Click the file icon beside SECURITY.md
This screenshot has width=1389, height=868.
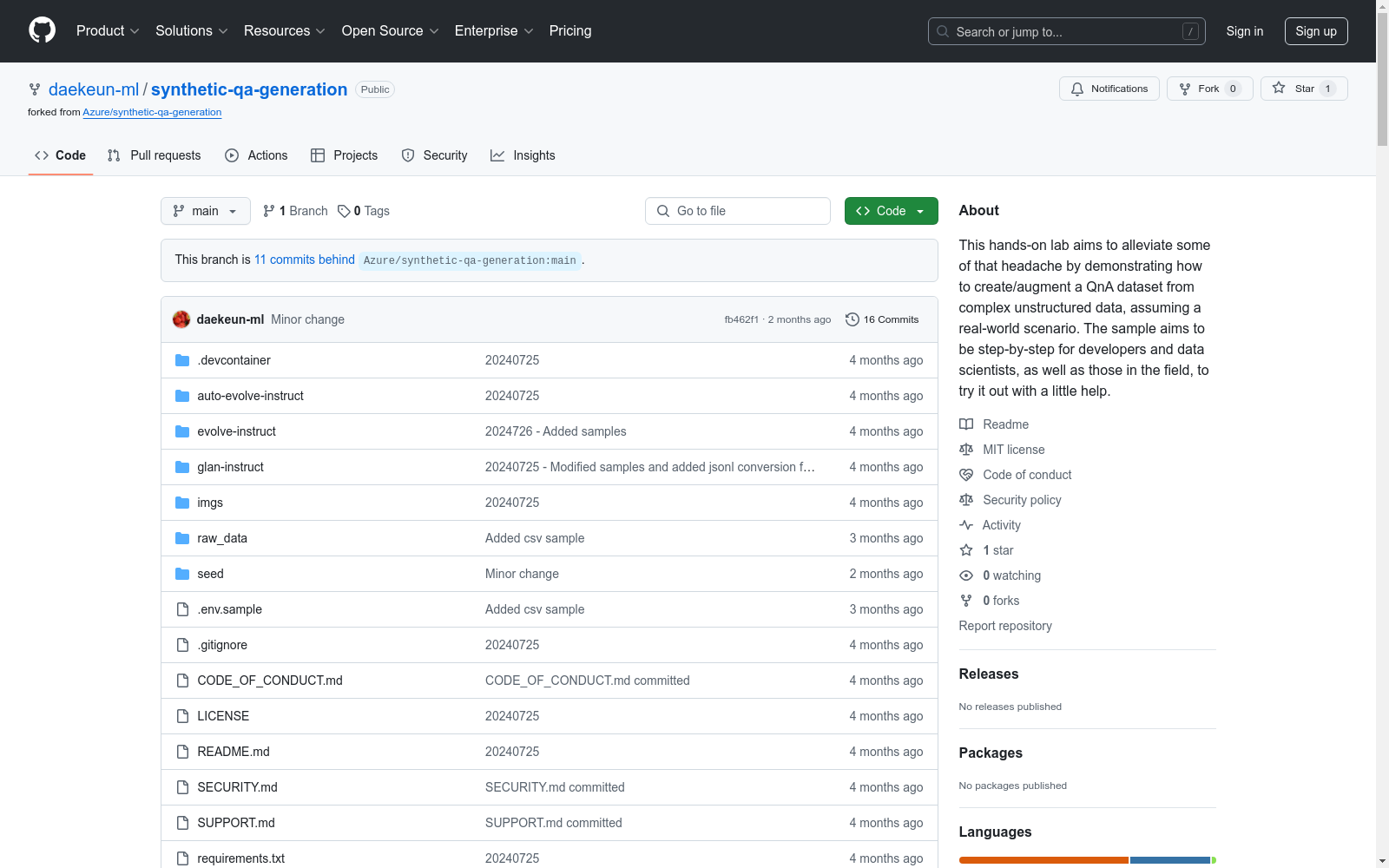pyautogui.click(x=182, y=787)
